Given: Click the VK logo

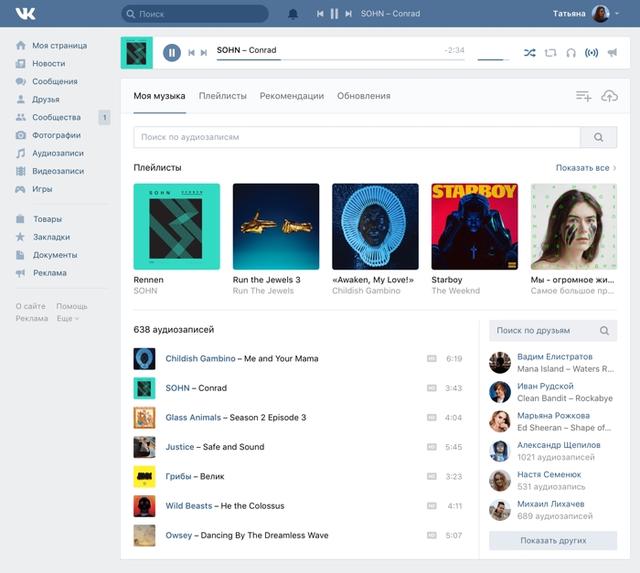Looking at the screenshot, I should 25,14.
